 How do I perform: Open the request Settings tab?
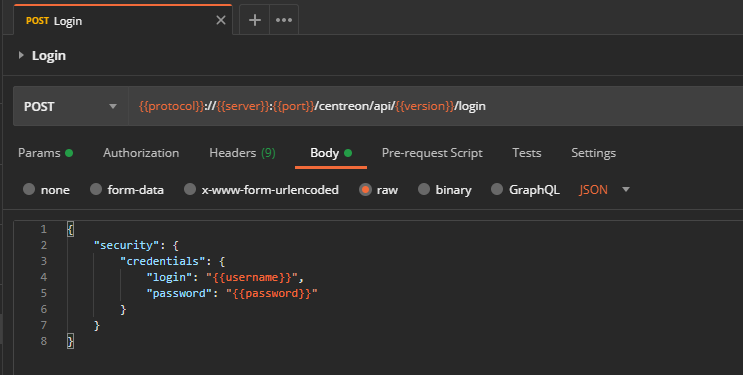click(593, 153)
